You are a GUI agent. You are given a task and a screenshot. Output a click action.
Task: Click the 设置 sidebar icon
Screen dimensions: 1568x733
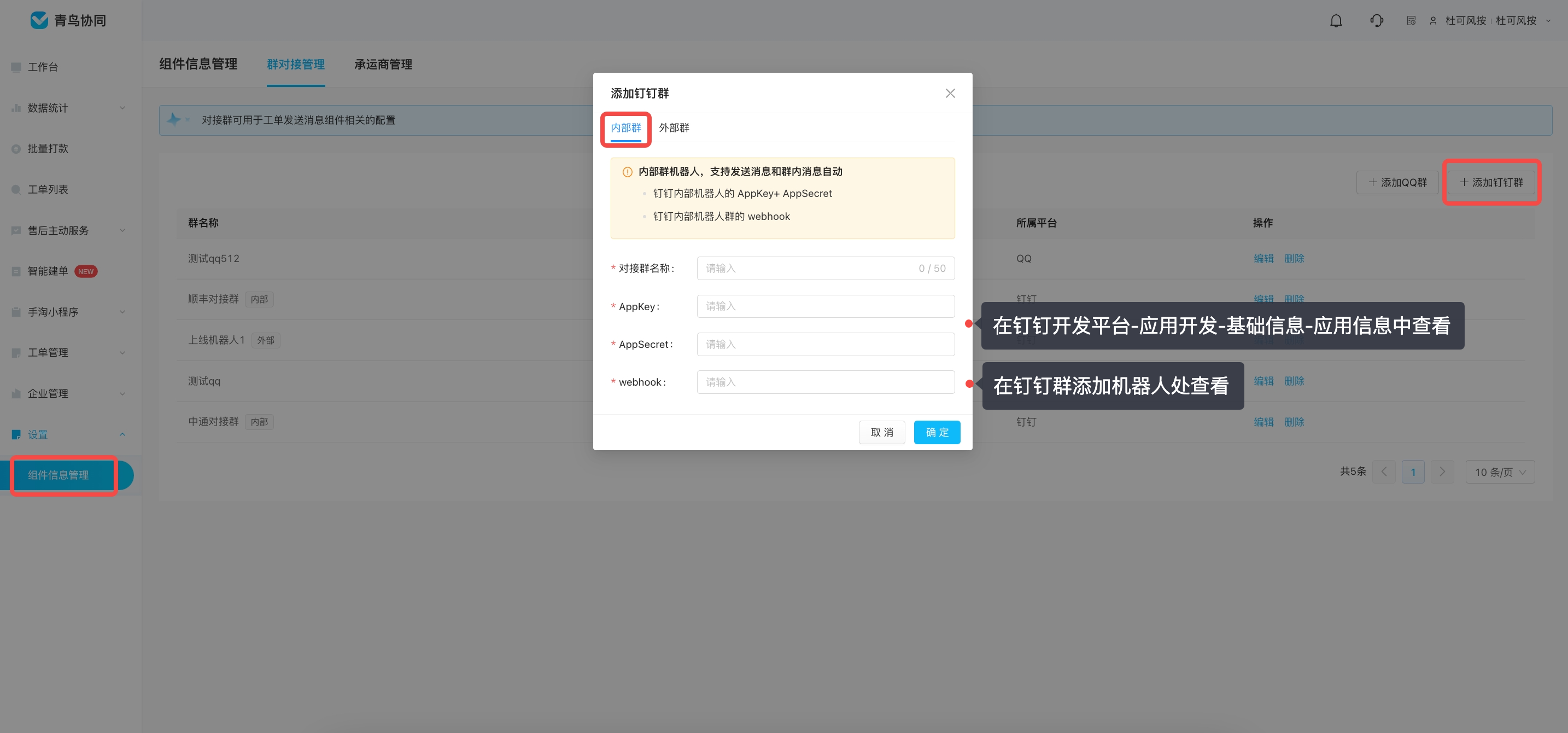(x=16, y=435)
